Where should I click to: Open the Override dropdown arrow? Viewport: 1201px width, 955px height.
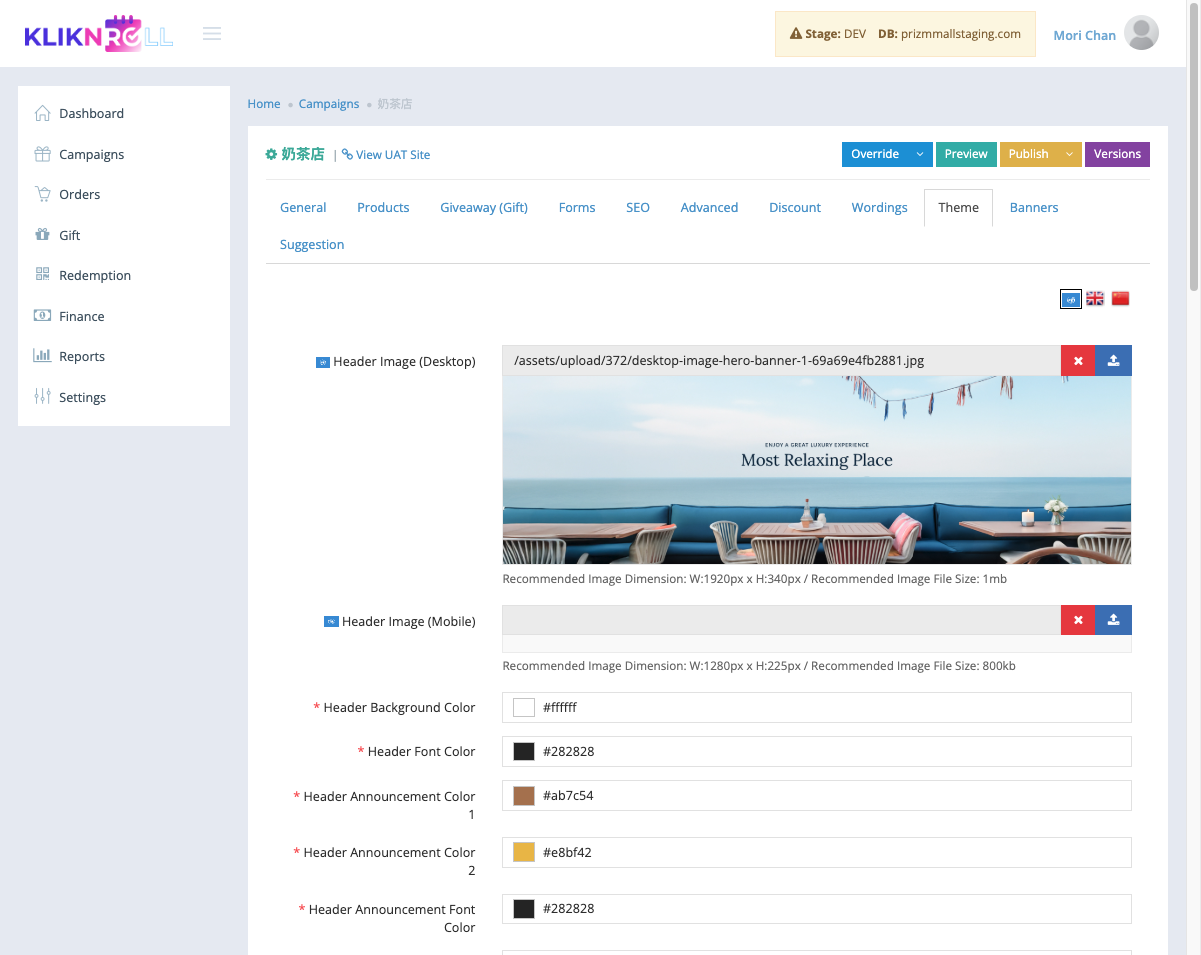click(x=920, y=154)
